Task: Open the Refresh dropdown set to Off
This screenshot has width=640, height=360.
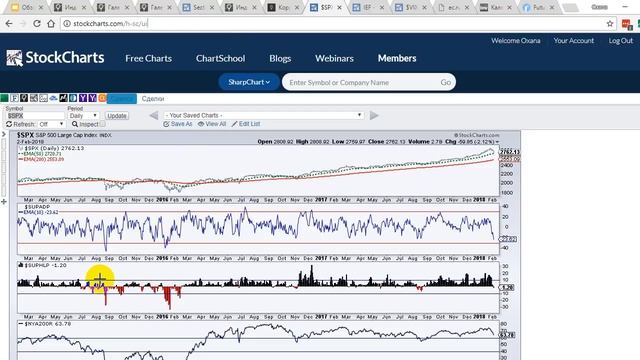Action: (x=51, y=124)
